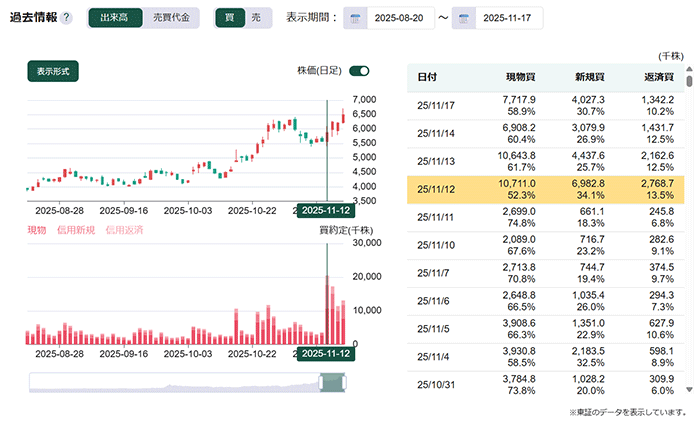Click the table scrollbar down arrow
The height and width of the screenshot is (426, 700).
coord(689,390)
